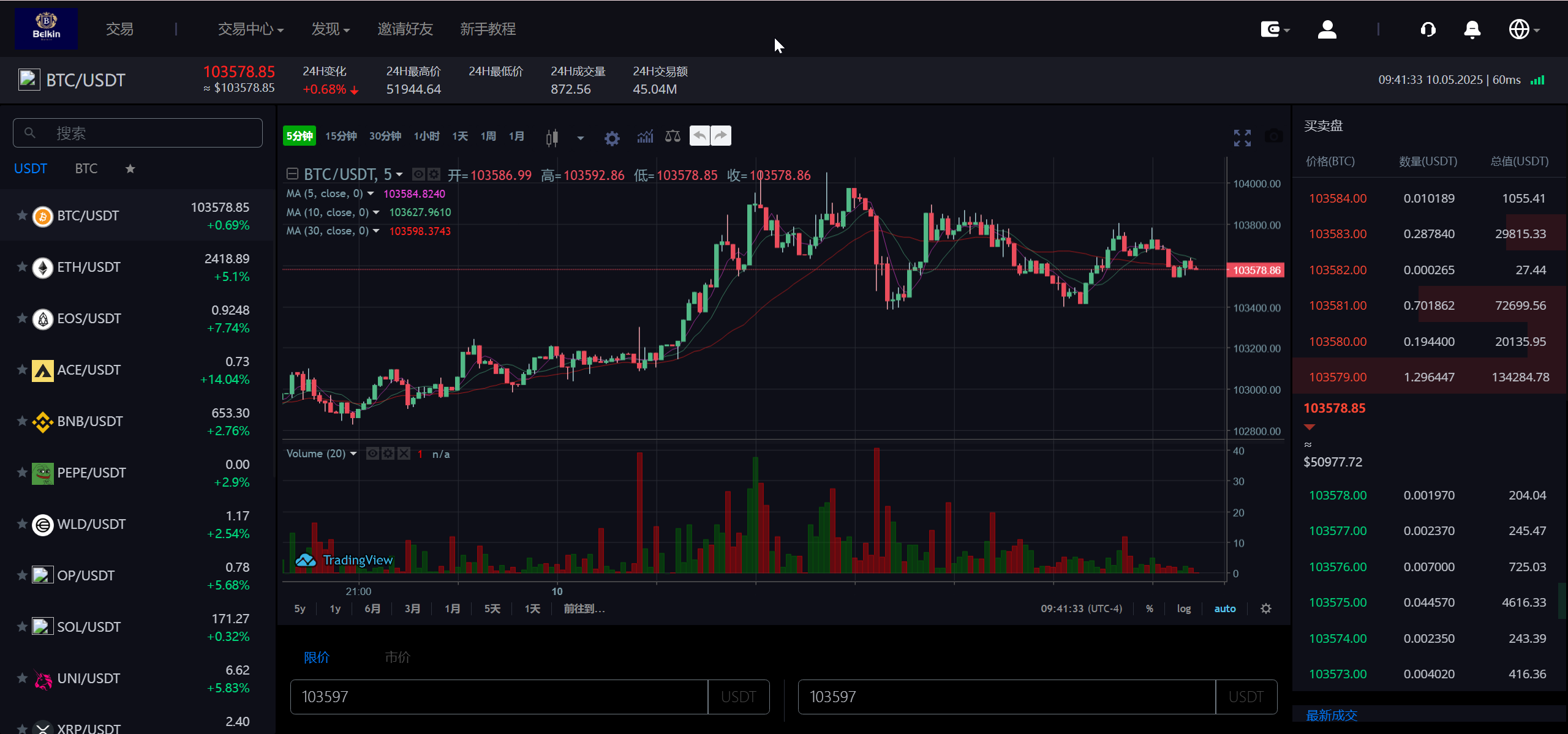Open the 新手教程 tutorial link
The image size is (1568, 734).
pyautogui.click(x=488, y=29)
